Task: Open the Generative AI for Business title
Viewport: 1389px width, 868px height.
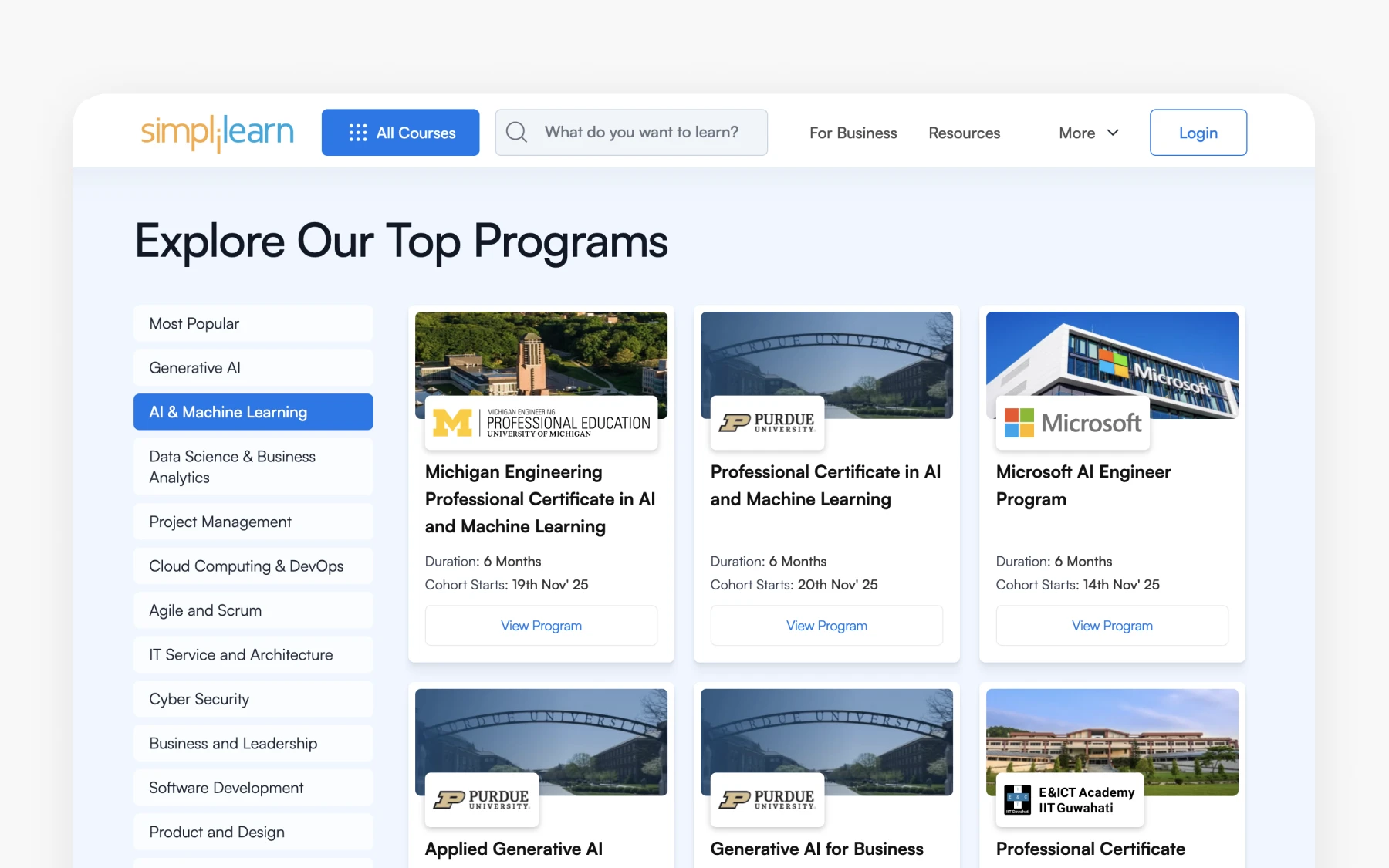Action: coord(817,849)
